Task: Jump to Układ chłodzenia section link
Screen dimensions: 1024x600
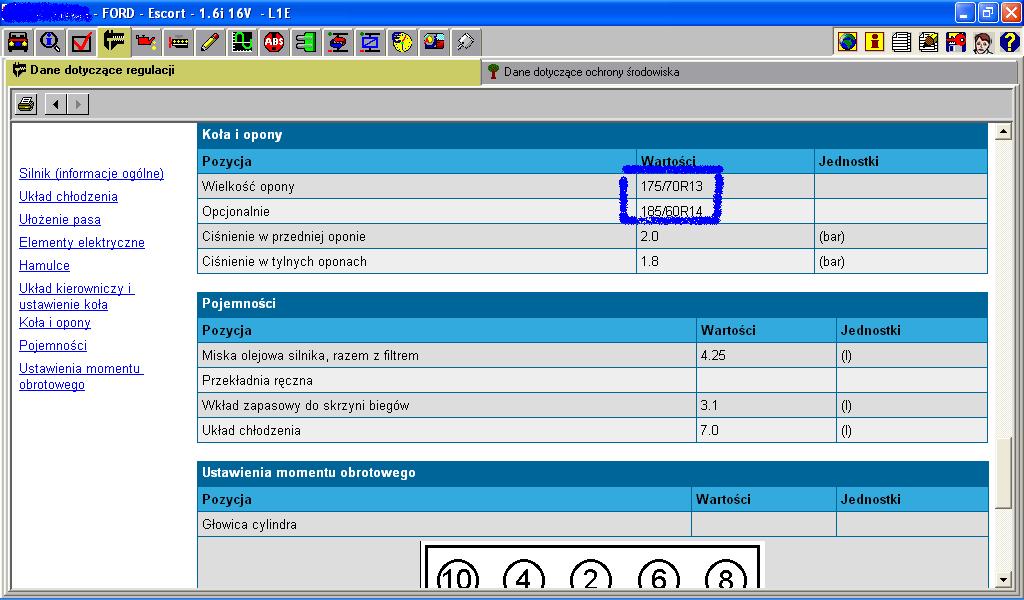Action: click(68, 197)
